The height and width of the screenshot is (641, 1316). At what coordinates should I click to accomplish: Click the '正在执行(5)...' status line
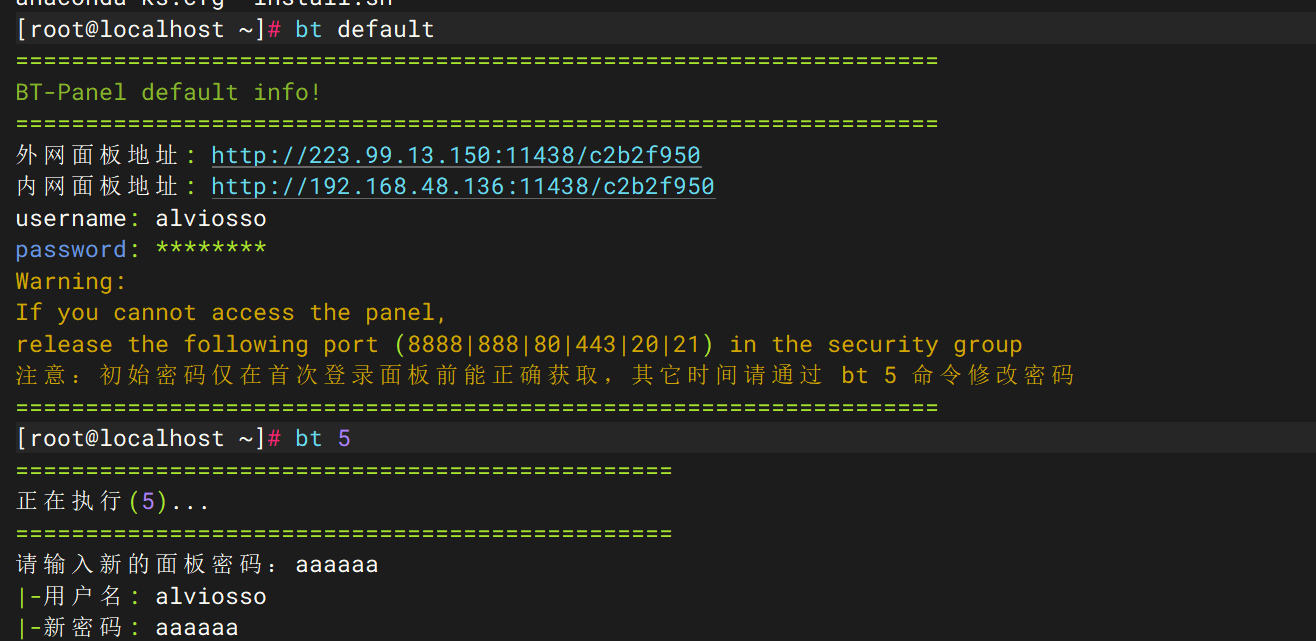(x=113, y=501)
